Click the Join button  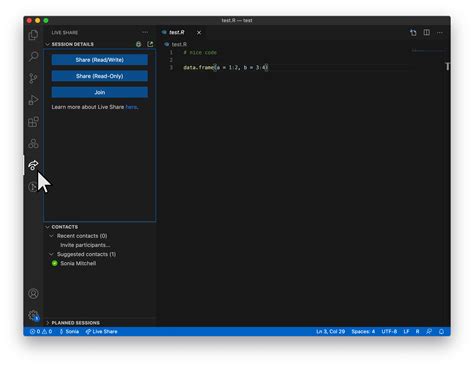pyautogui.click(x=100, y=92)
